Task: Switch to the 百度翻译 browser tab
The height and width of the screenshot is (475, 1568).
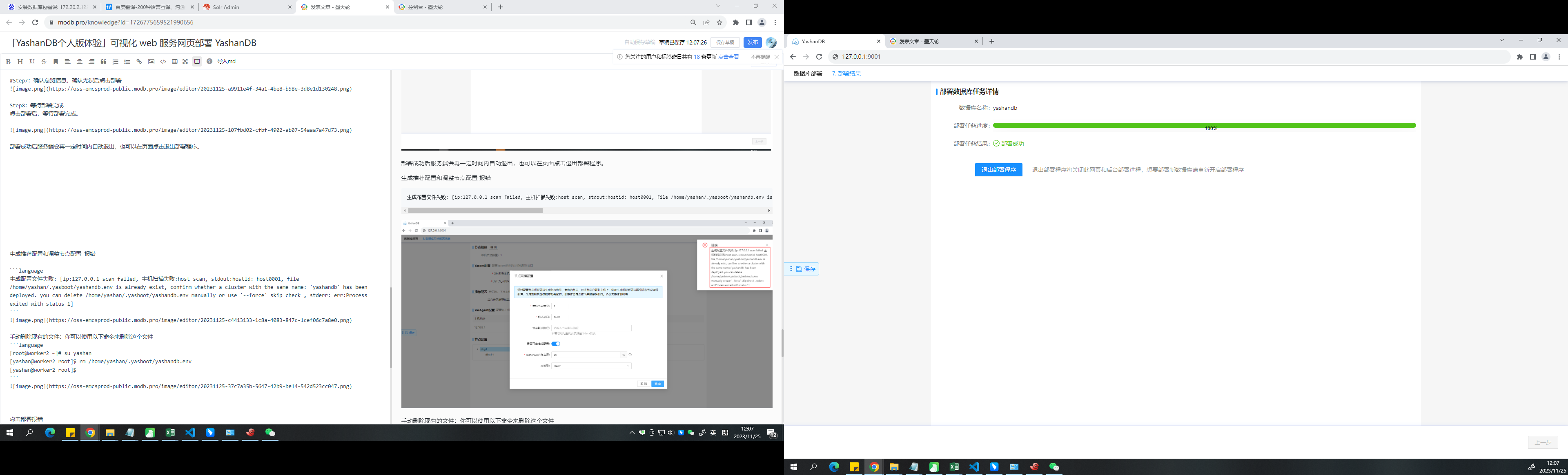Action: click(x=150, y=7)
